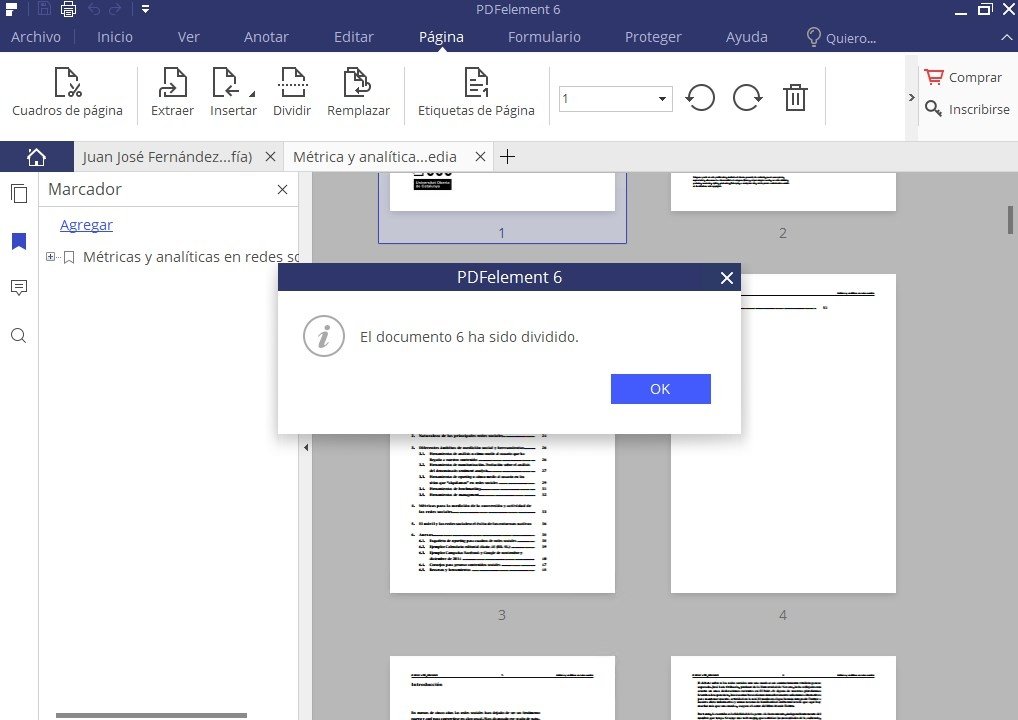Delete page with trash icon

pyautogui.click(x=795, y=98)
